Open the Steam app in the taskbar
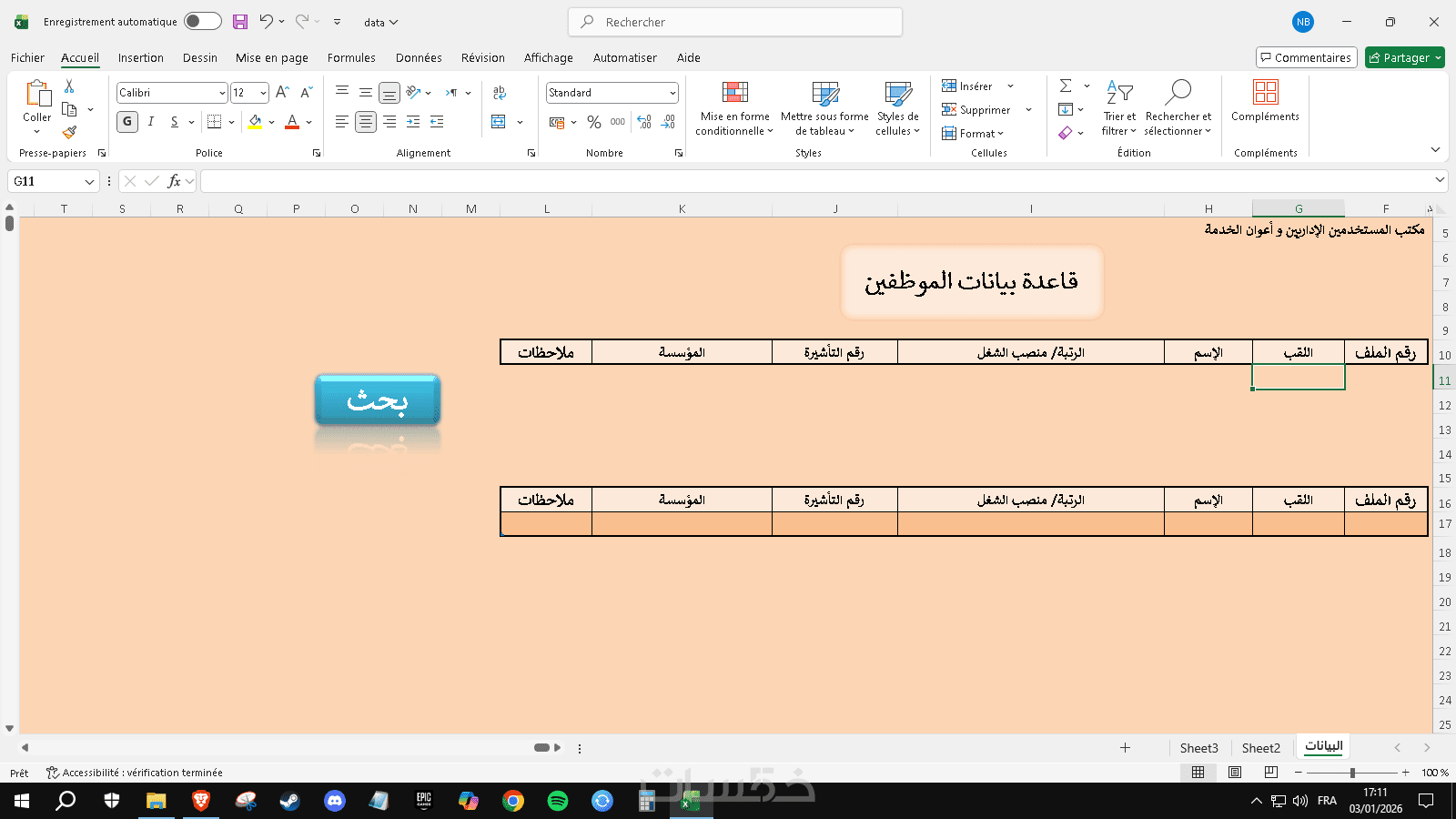 click(289, 801)
